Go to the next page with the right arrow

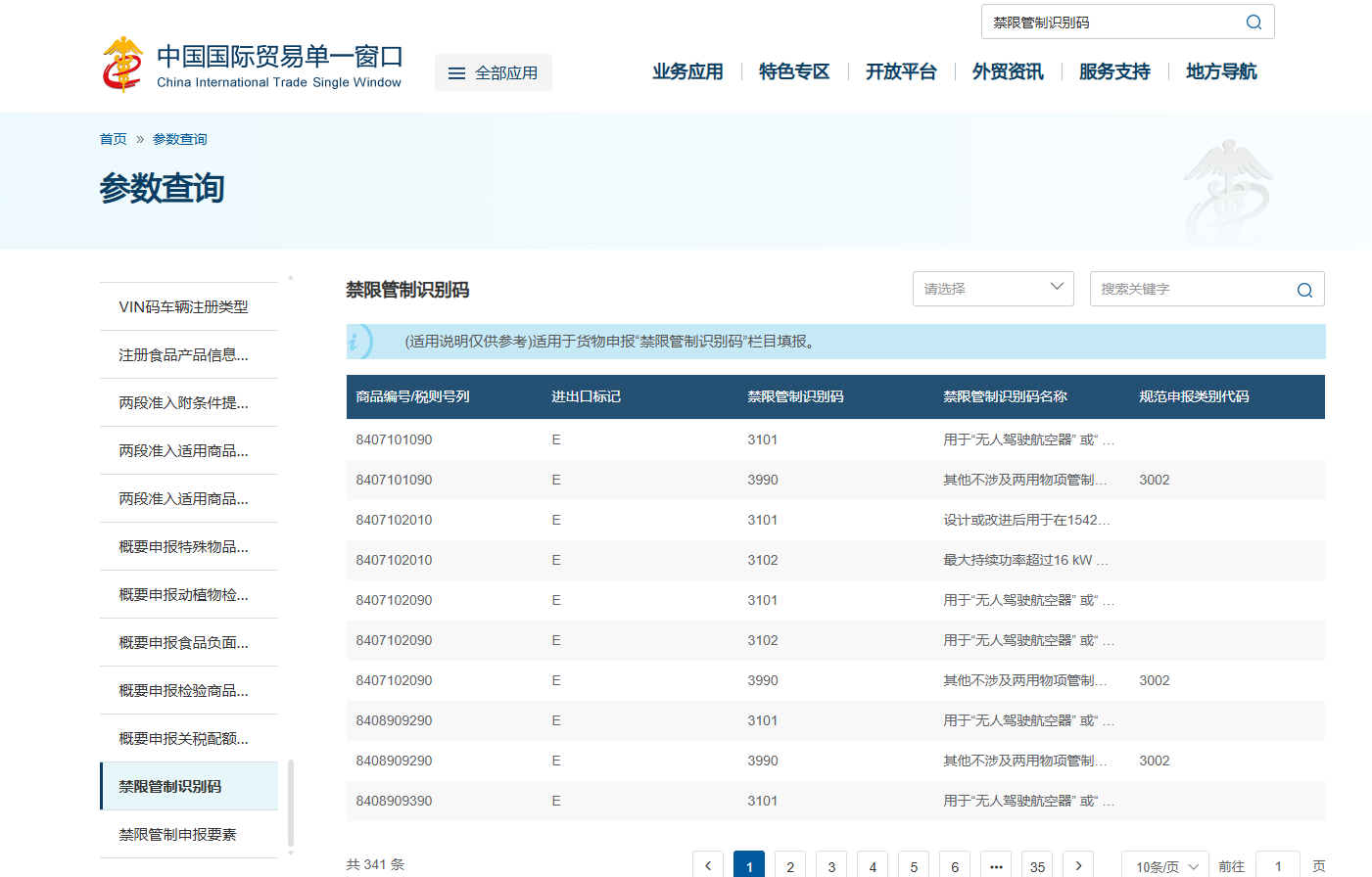(1078, 866)
